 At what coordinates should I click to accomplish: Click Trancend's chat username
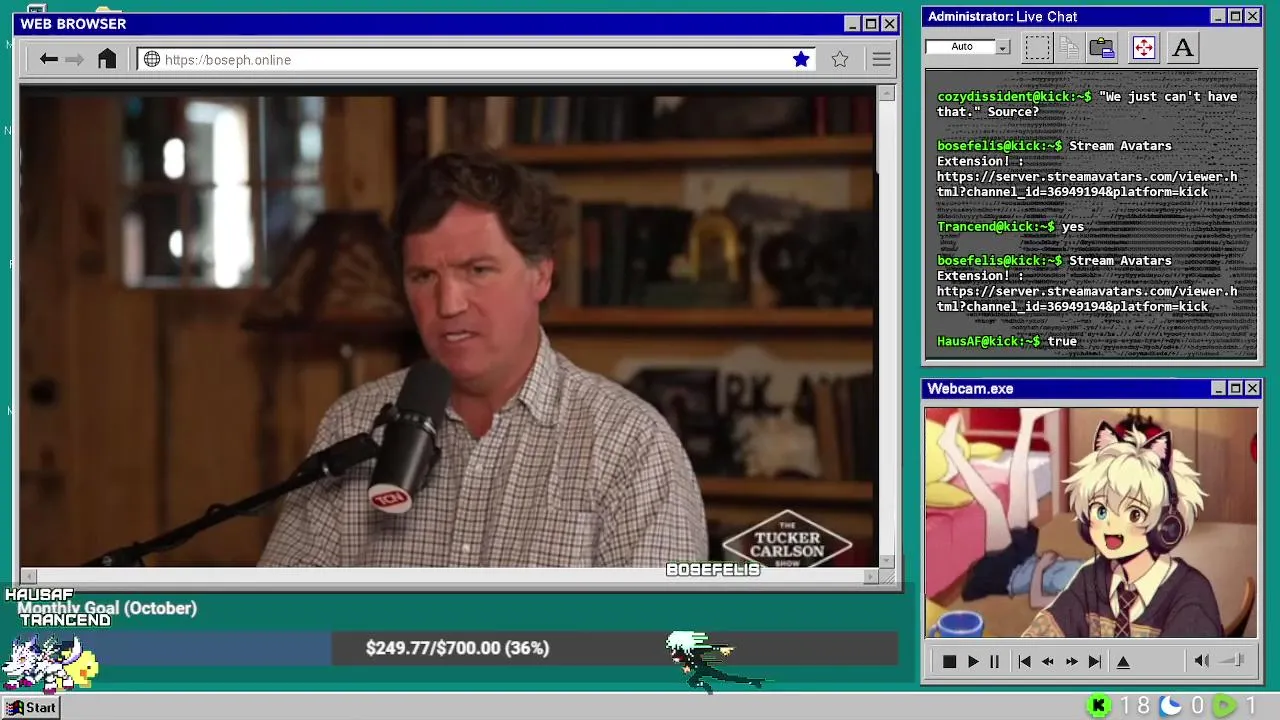pyautogui.click(x=995, y=226)
